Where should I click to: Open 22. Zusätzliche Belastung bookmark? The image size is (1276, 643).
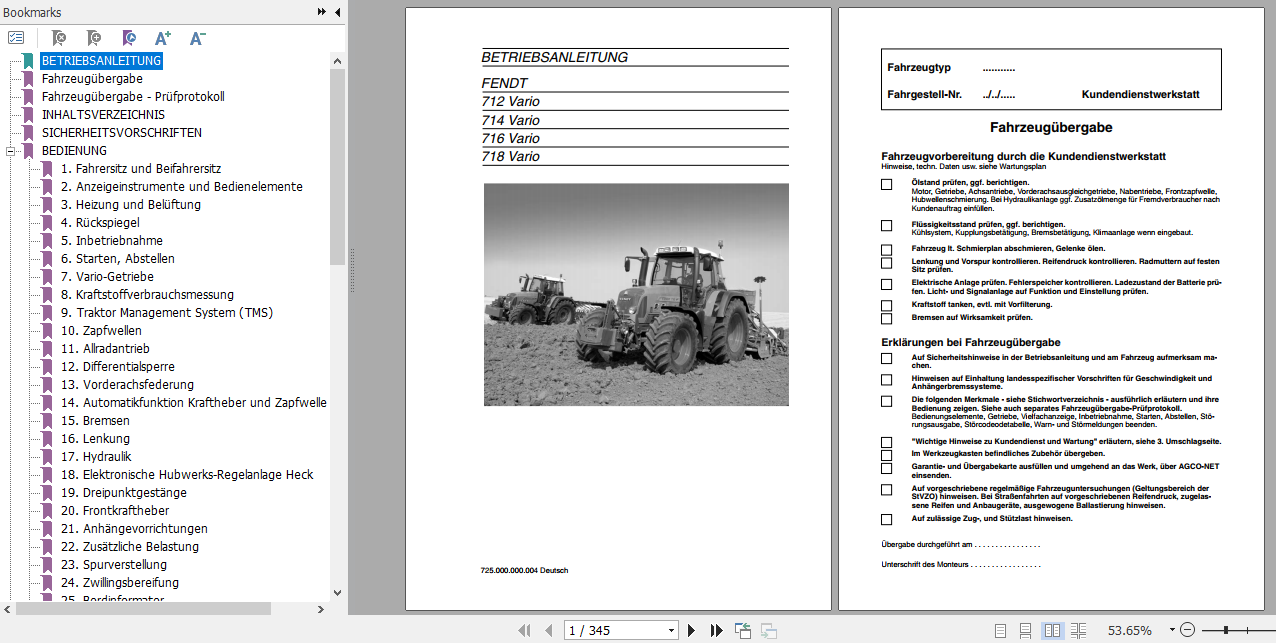coord(130,547)
